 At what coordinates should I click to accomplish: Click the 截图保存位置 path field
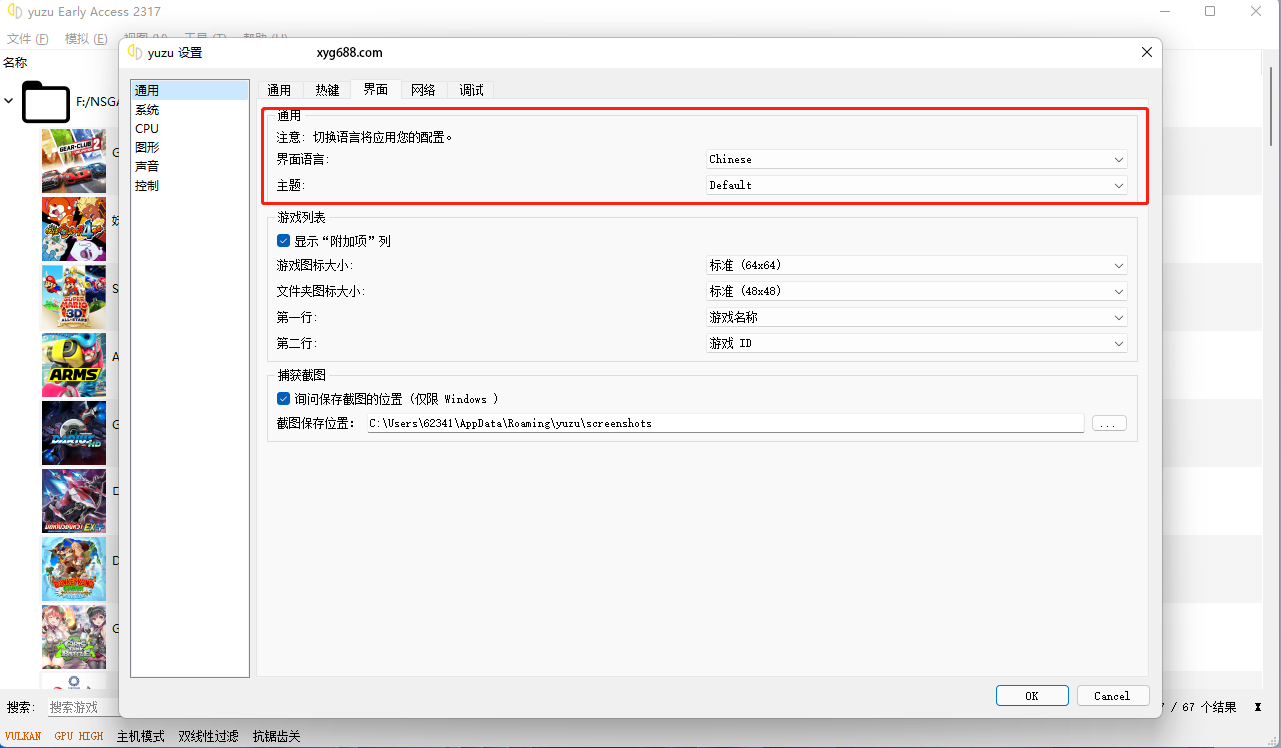point(725,423)
